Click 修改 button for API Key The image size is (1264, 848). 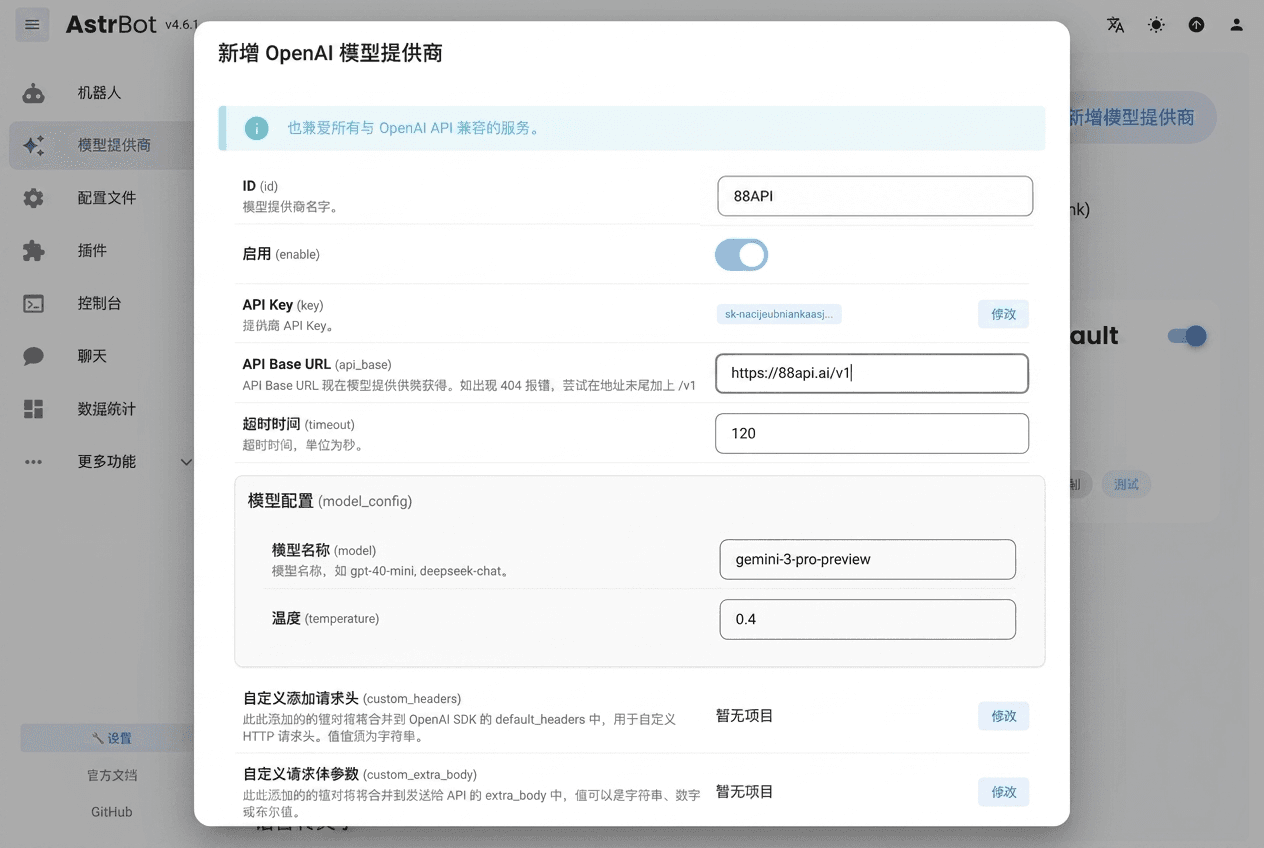1003,314
